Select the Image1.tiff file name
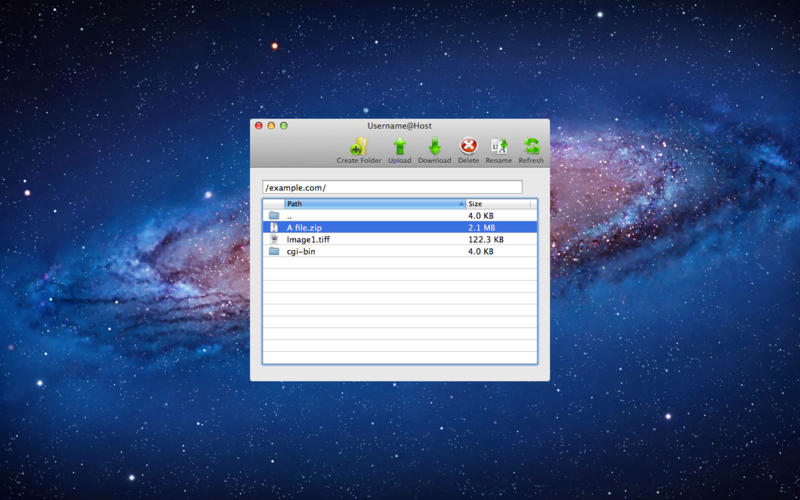 (x=307, y=240)
